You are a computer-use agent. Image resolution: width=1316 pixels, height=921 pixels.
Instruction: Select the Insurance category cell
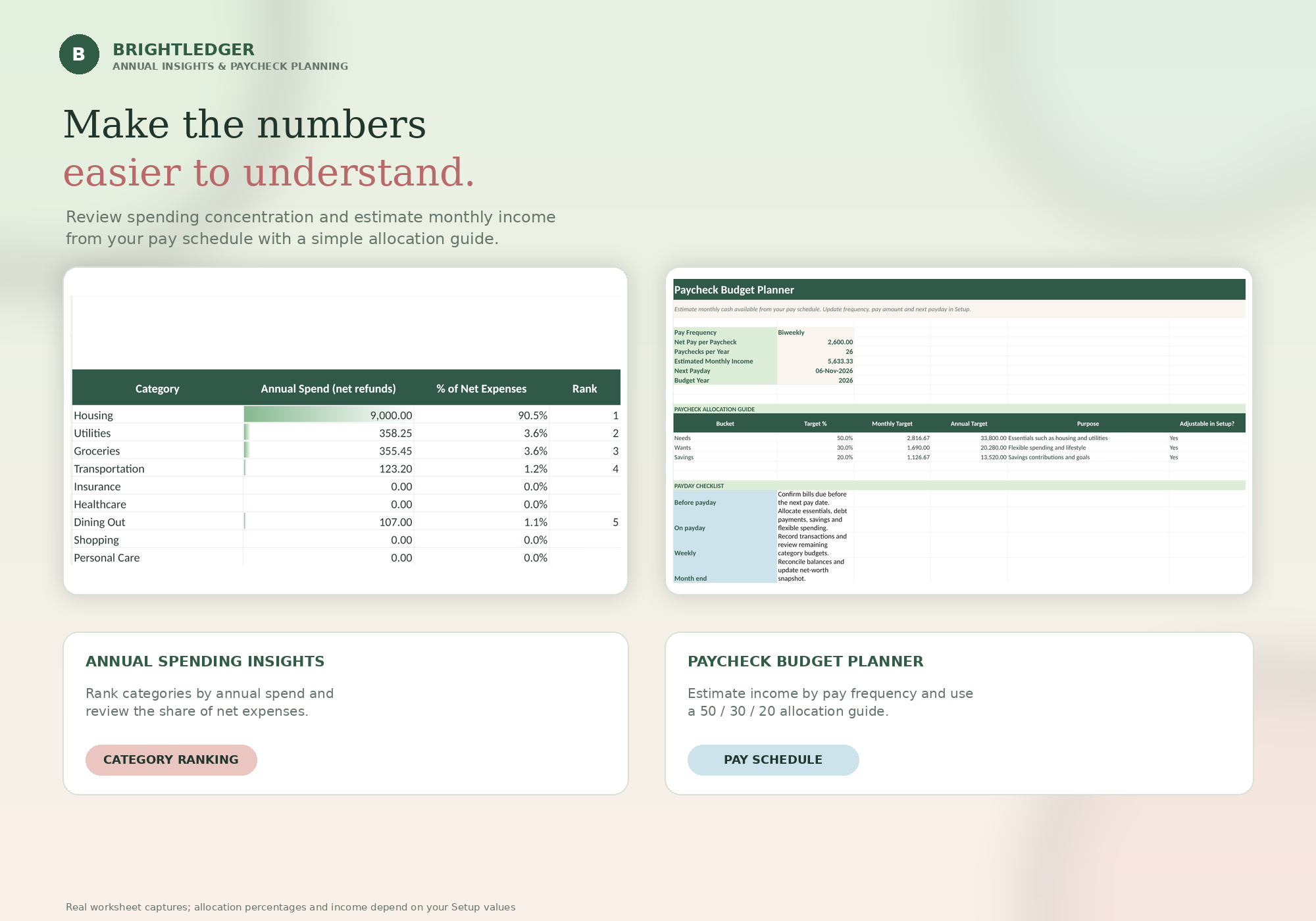click(x=158, y=486)
